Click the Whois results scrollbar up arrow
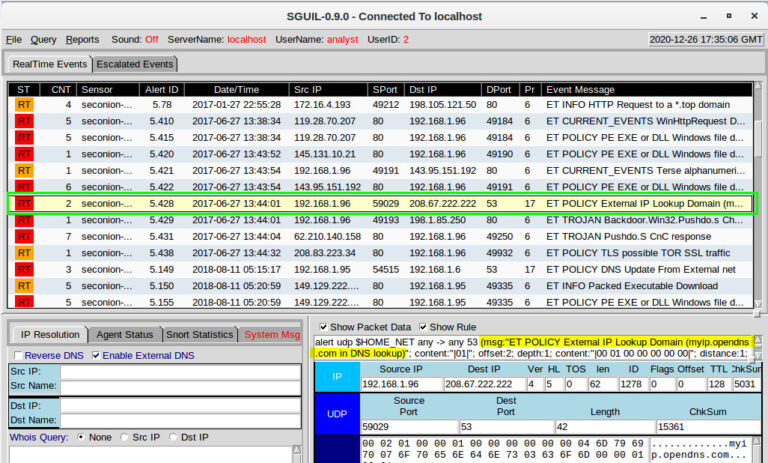Image resolution: width=768 pixels, height=463 pixels. (x=296, y=449)
